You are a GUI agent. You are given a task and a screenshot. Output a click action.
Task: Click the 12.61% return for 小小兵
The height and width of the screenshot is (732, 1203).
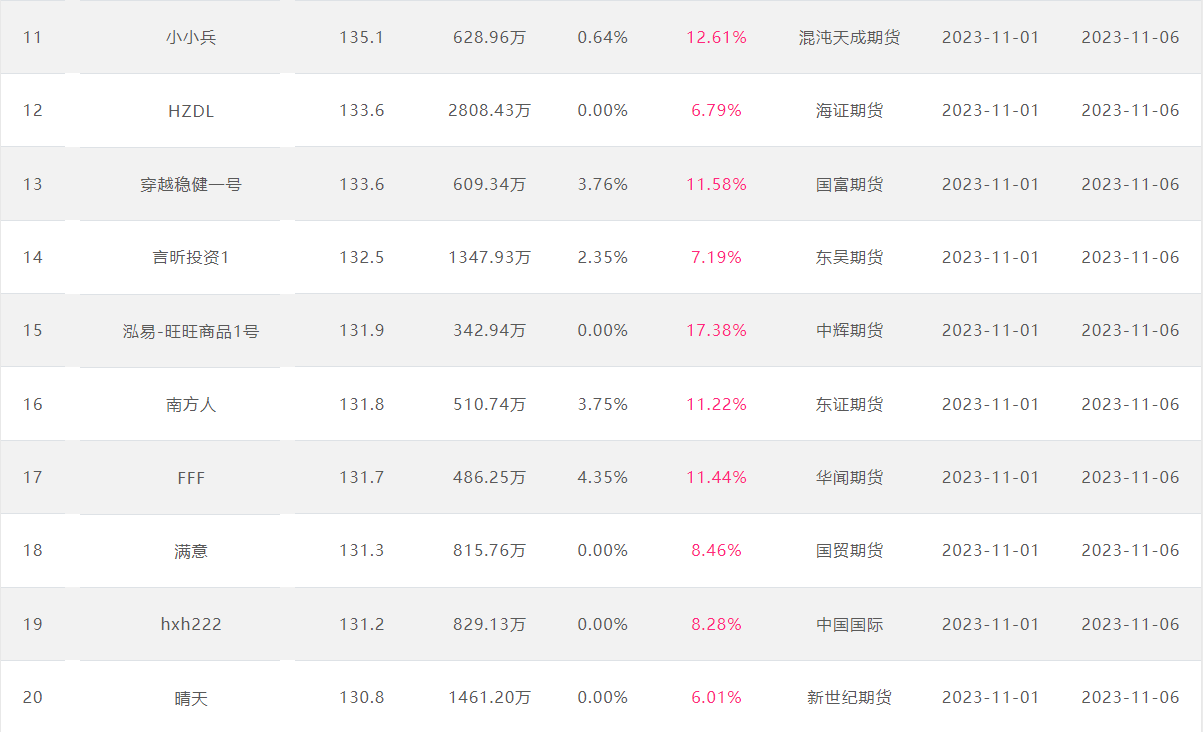click(x=716, y=38)
